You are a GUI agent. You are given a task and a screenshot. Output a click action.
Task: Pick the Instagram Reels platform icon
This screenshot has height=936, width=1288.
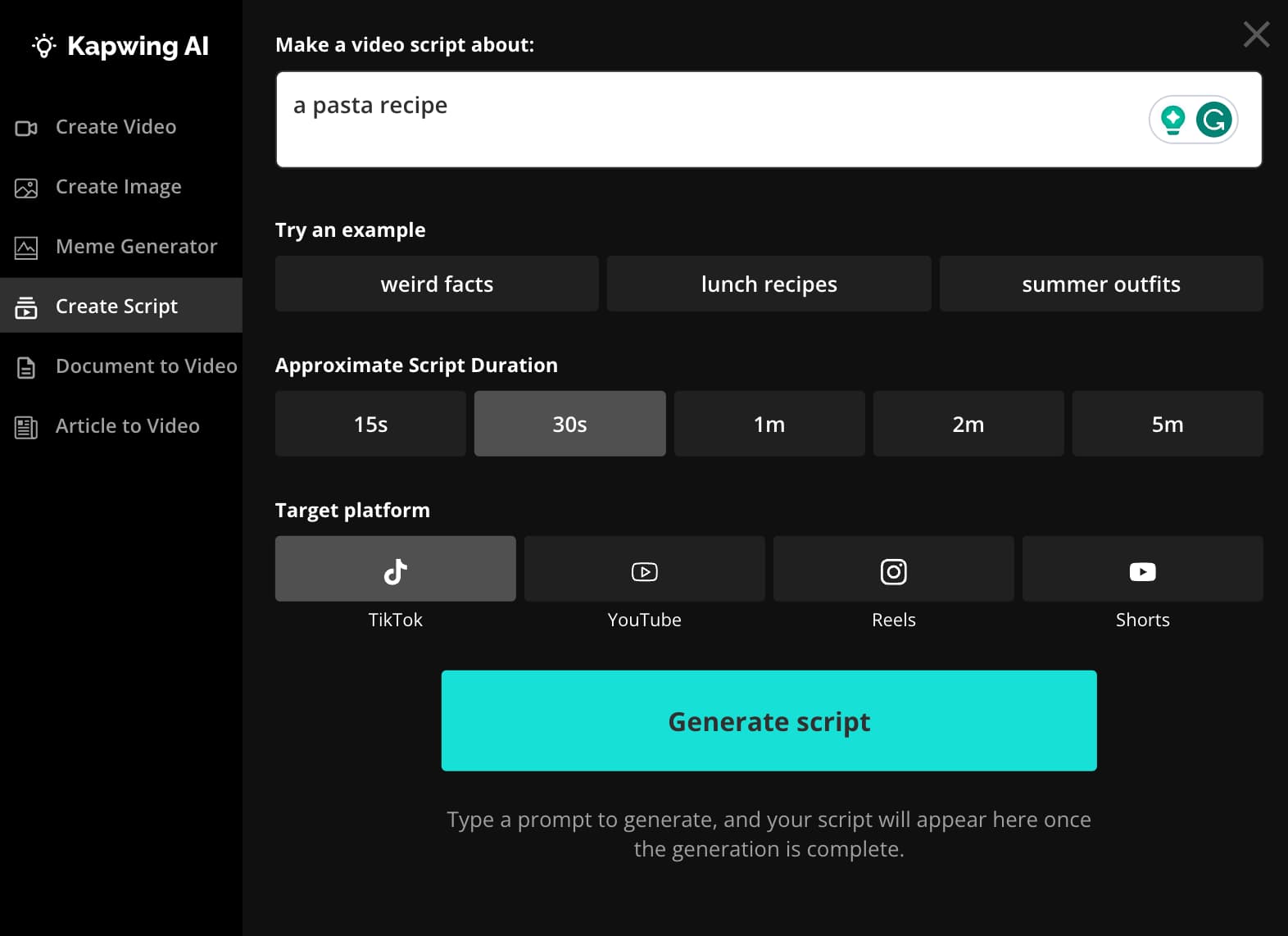coord(893,570)
